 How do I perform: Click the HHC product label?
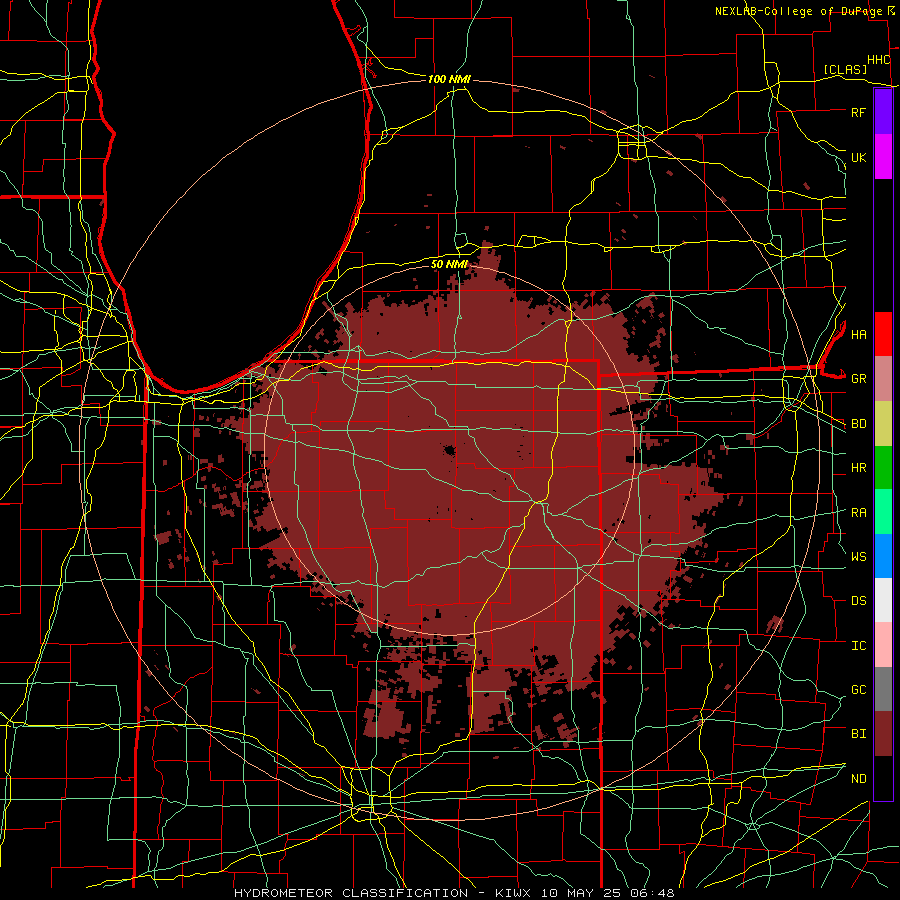(878, 60)
